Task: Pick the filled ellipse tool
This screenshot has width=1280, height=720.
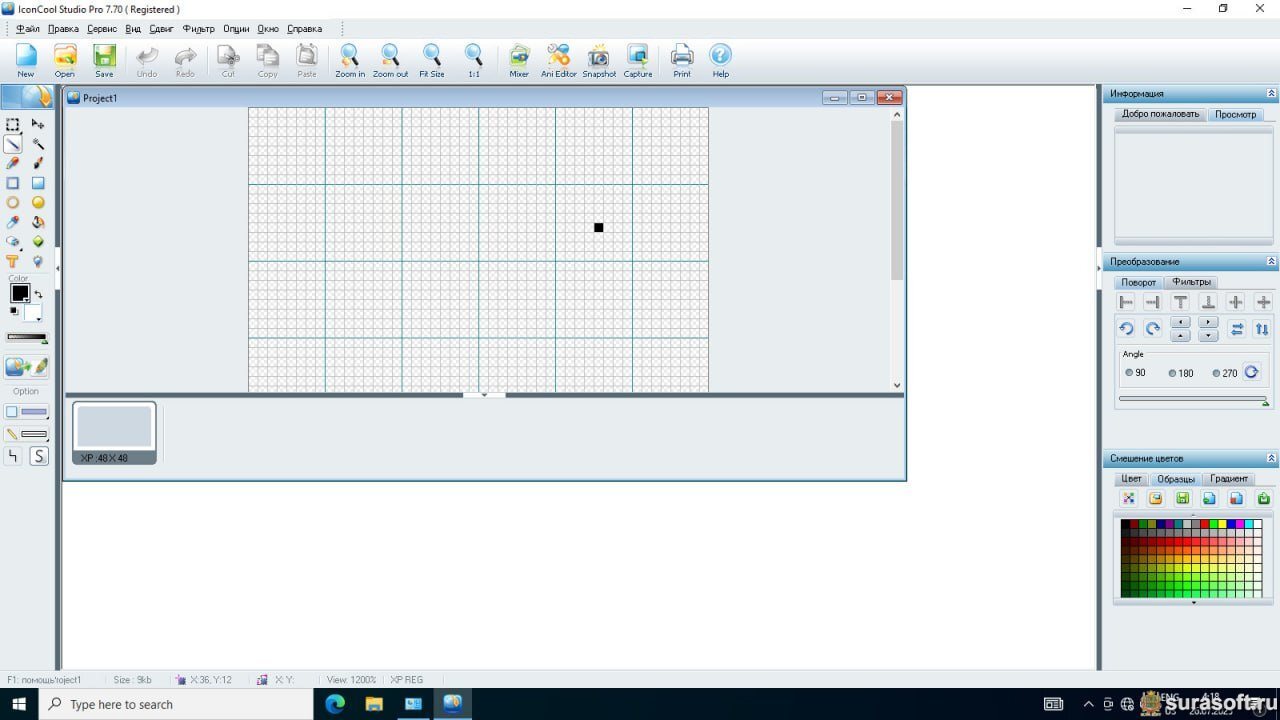Action: click(x=38, y=202)
